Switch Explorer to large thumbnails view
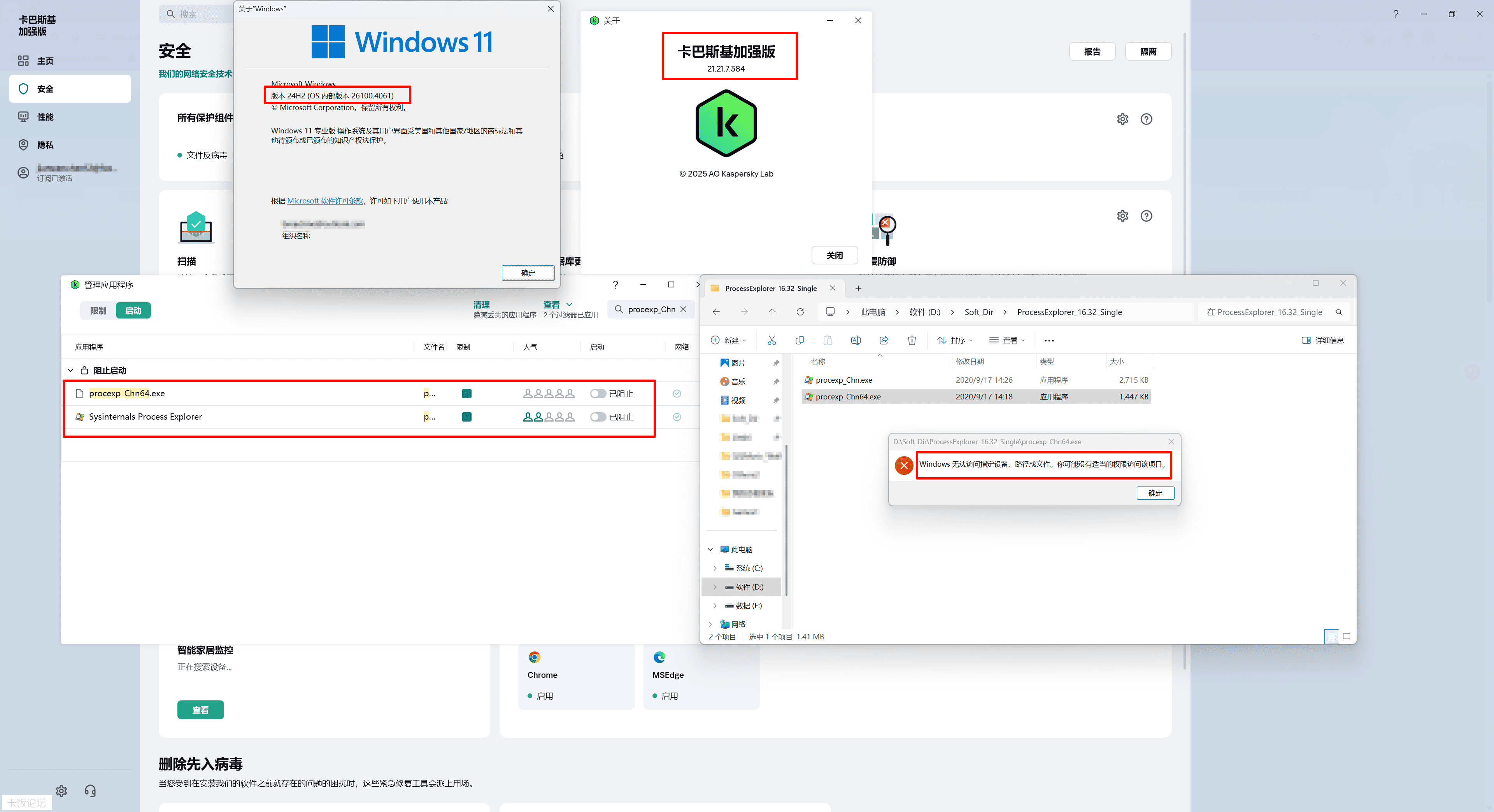This screenshot has height=812, width=1494. pos(1347,636)
